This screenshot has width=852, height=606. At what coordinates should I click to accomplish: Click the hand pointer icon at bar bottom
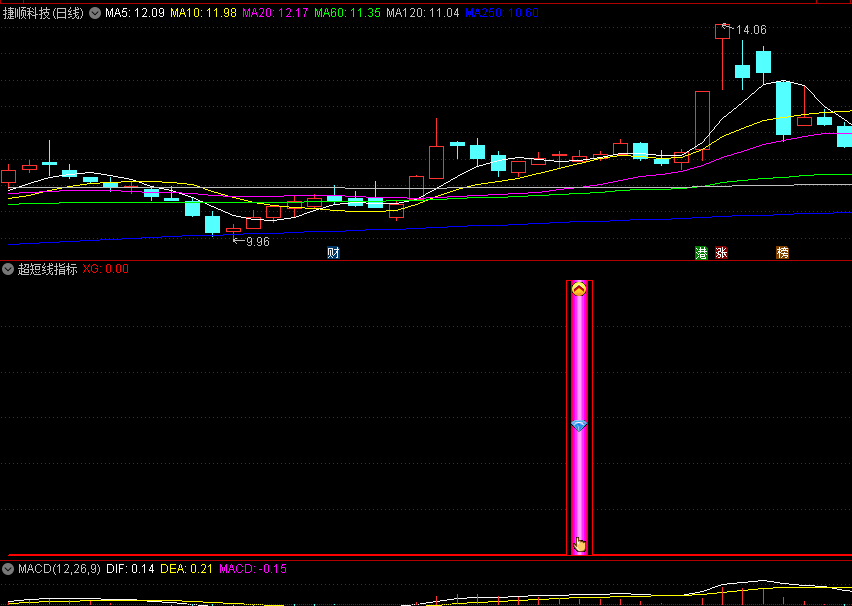pyautogui.click(x=580, y=544)
